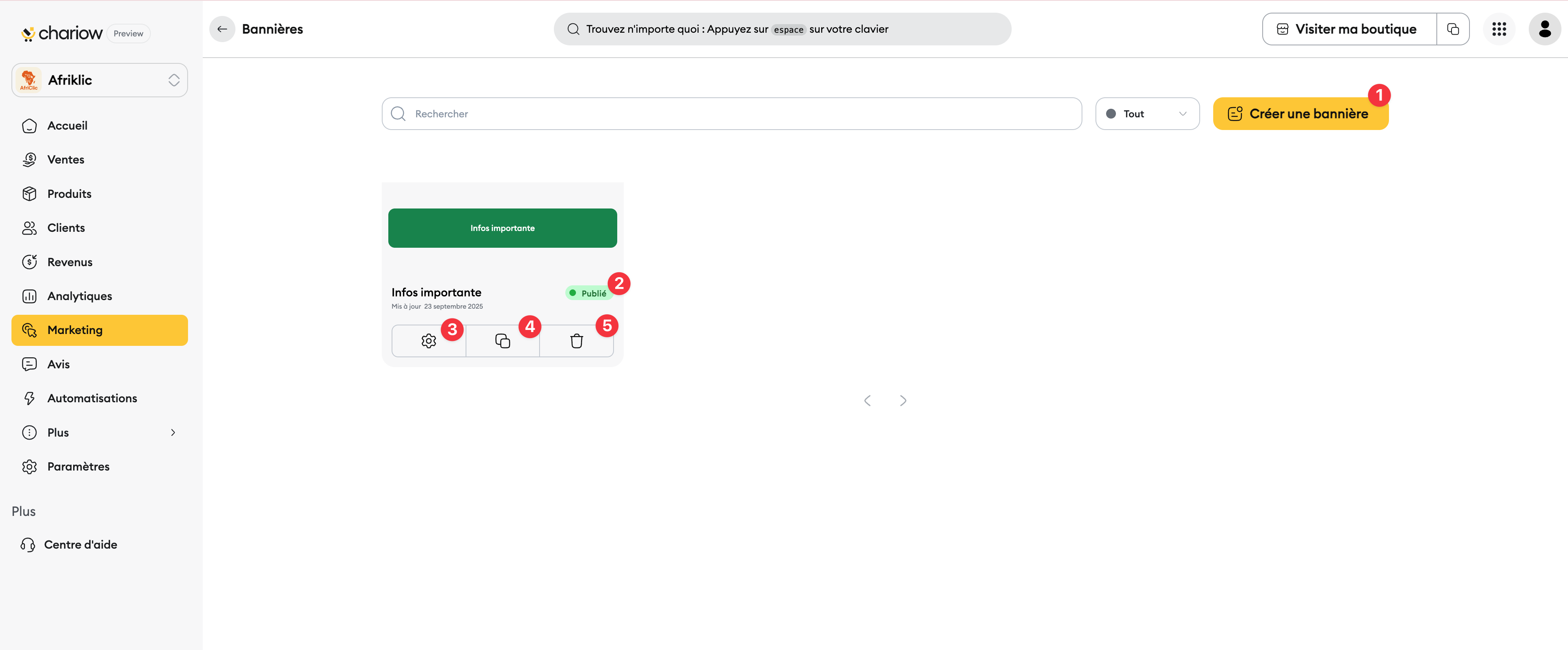Click the chariow logo
Screen dimensions: 1568x650
[61, 34]
